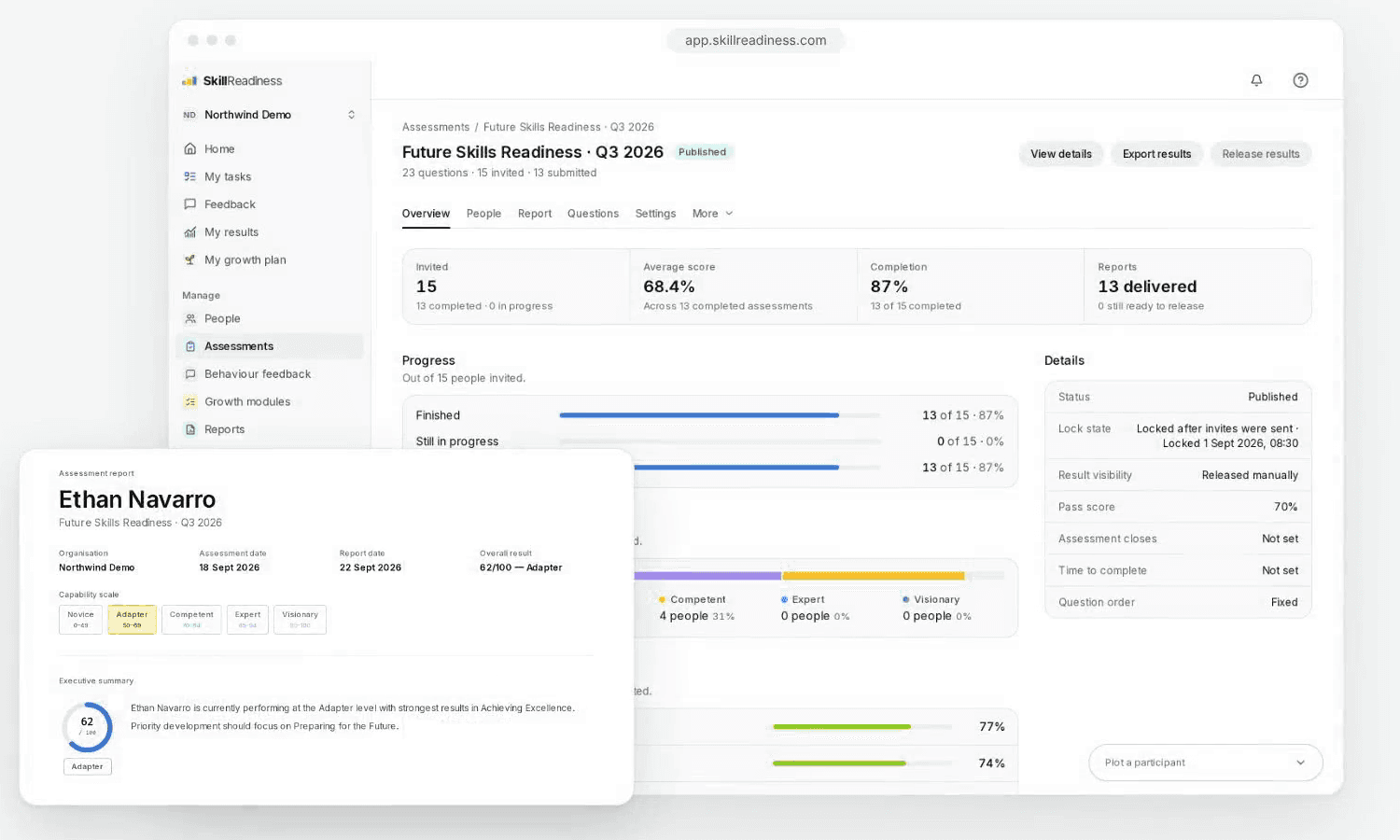Click the 77% green score bar
This screenshot has width=1400, height=840.
click(862, 727)
